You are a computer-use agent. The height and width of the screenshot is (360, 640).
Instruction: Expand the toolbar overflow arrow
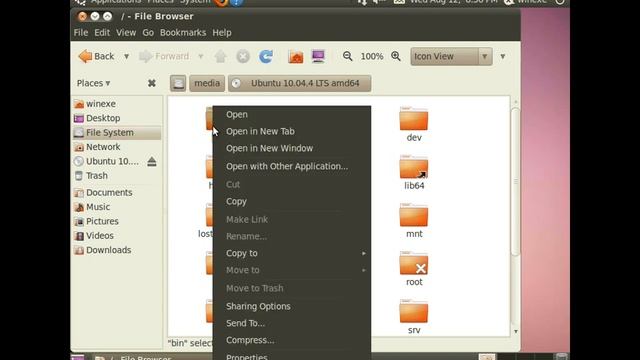point(503,56)
